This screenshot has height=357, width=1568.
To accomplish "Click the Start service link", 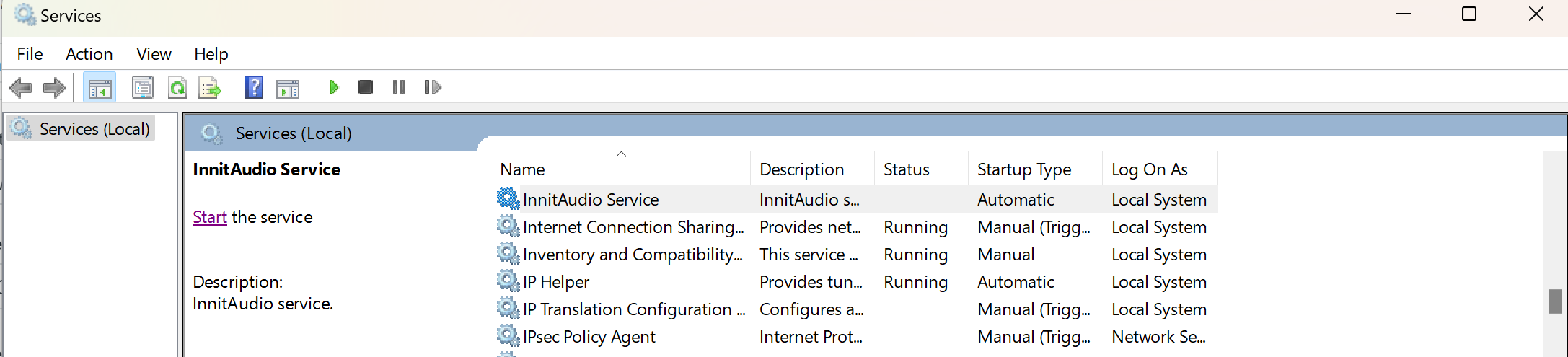I will point(210,217).
